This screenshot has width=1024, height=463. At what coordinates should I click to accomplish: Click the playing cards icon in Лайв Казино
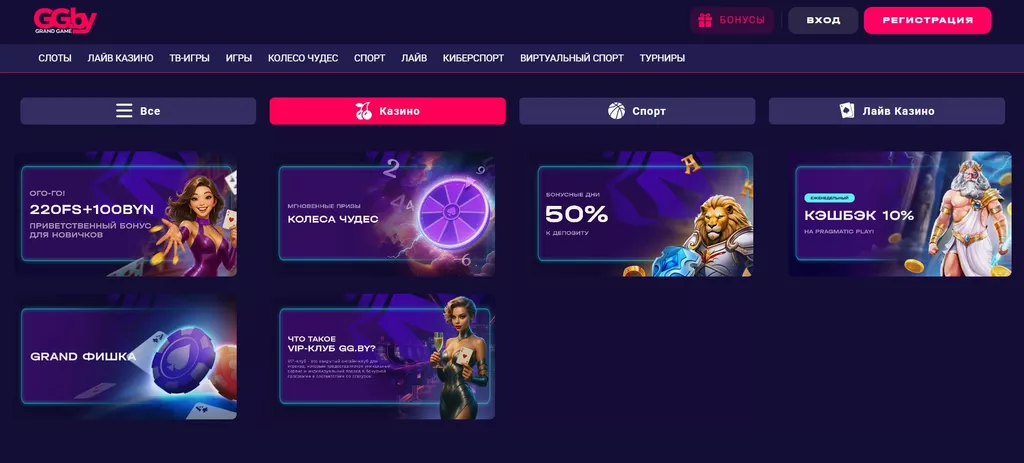[847, 111]
